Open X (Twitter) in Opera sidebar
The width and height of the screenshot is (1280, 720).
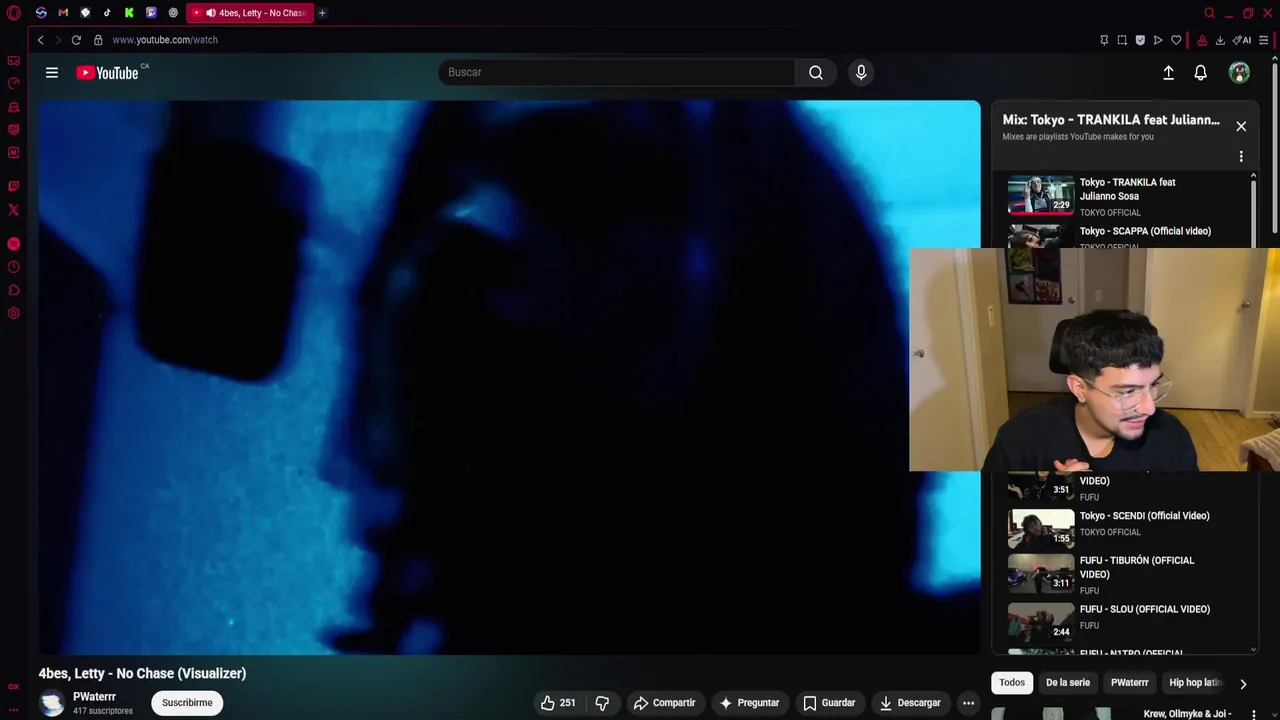tap(13, 210)
